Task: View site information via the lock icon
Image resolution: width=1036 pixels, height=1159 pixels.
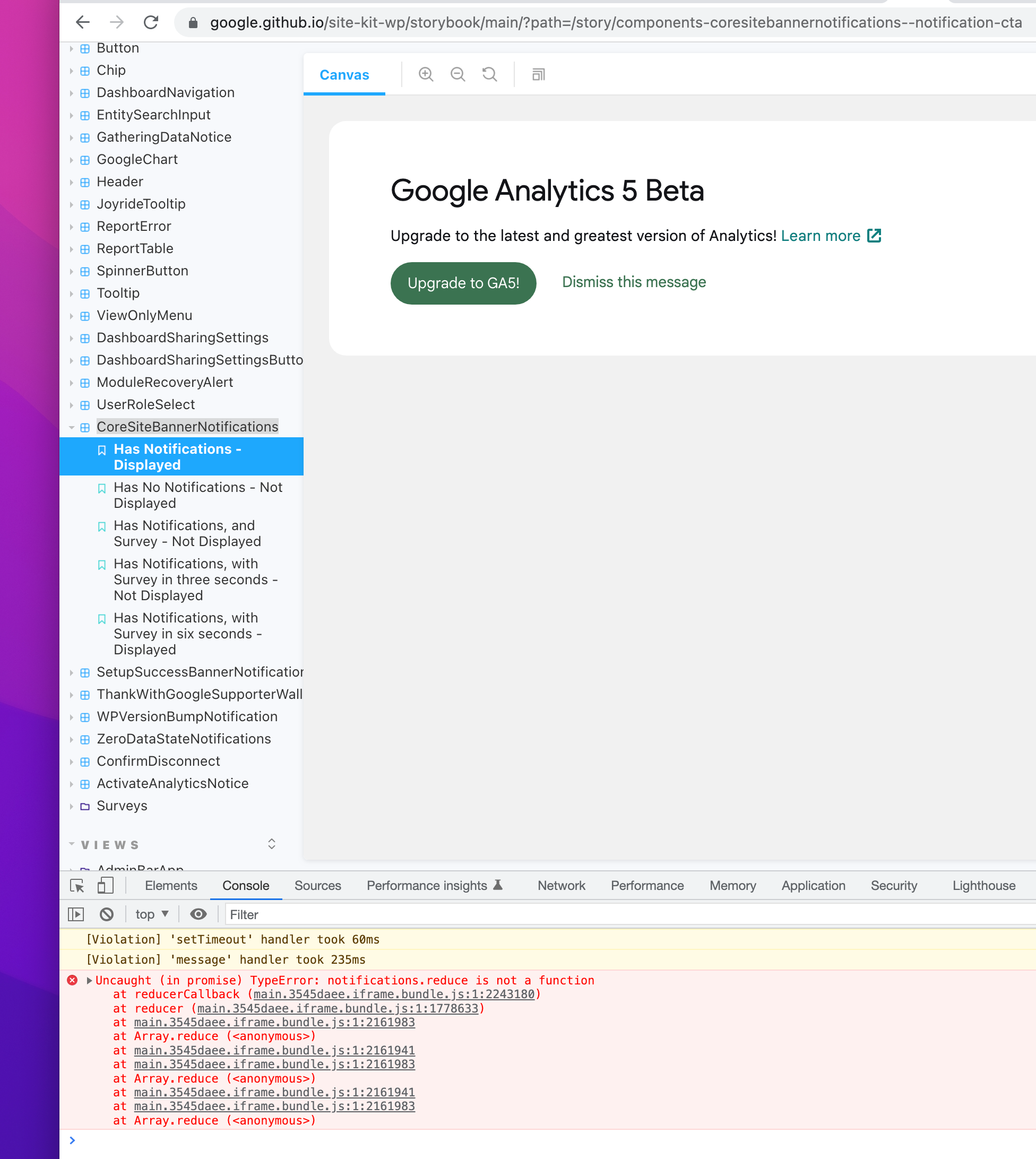Action: click(193, 23)
